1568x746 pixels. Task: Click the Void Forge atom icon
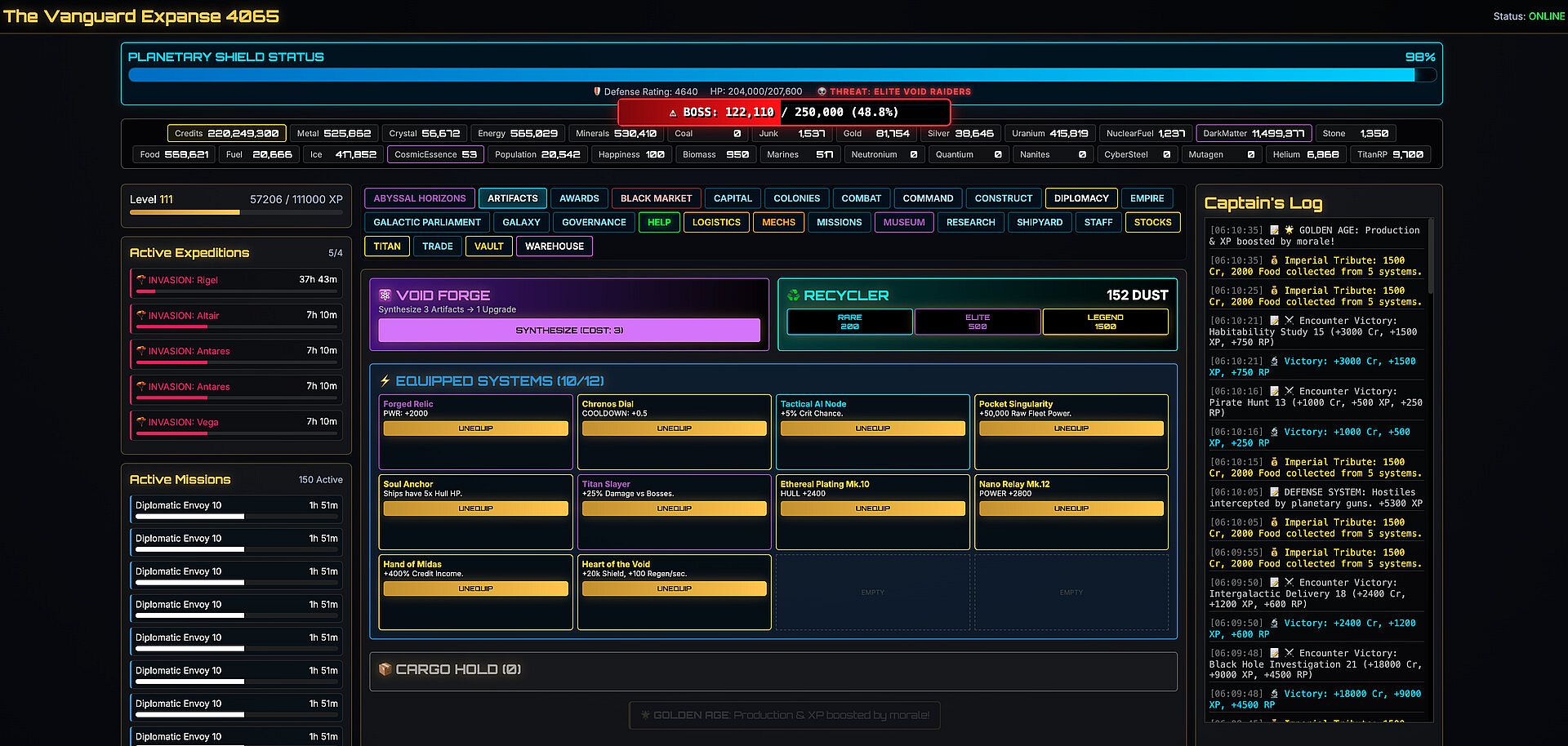pyautogui.click(x=385, y=295)
